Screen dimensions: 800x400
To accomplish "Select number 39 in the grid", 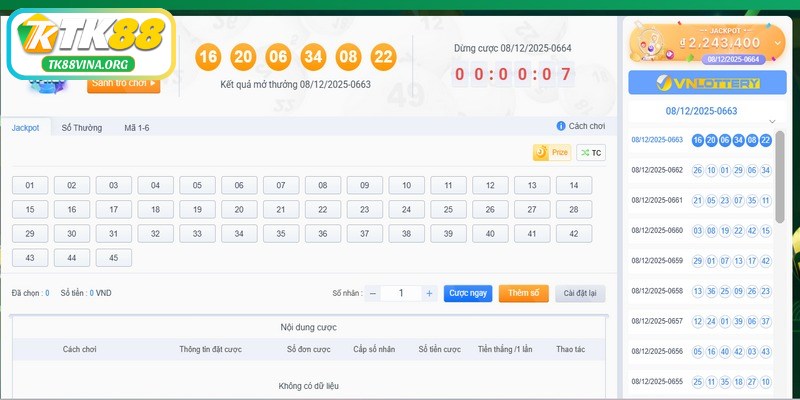I will coord(448,234).
